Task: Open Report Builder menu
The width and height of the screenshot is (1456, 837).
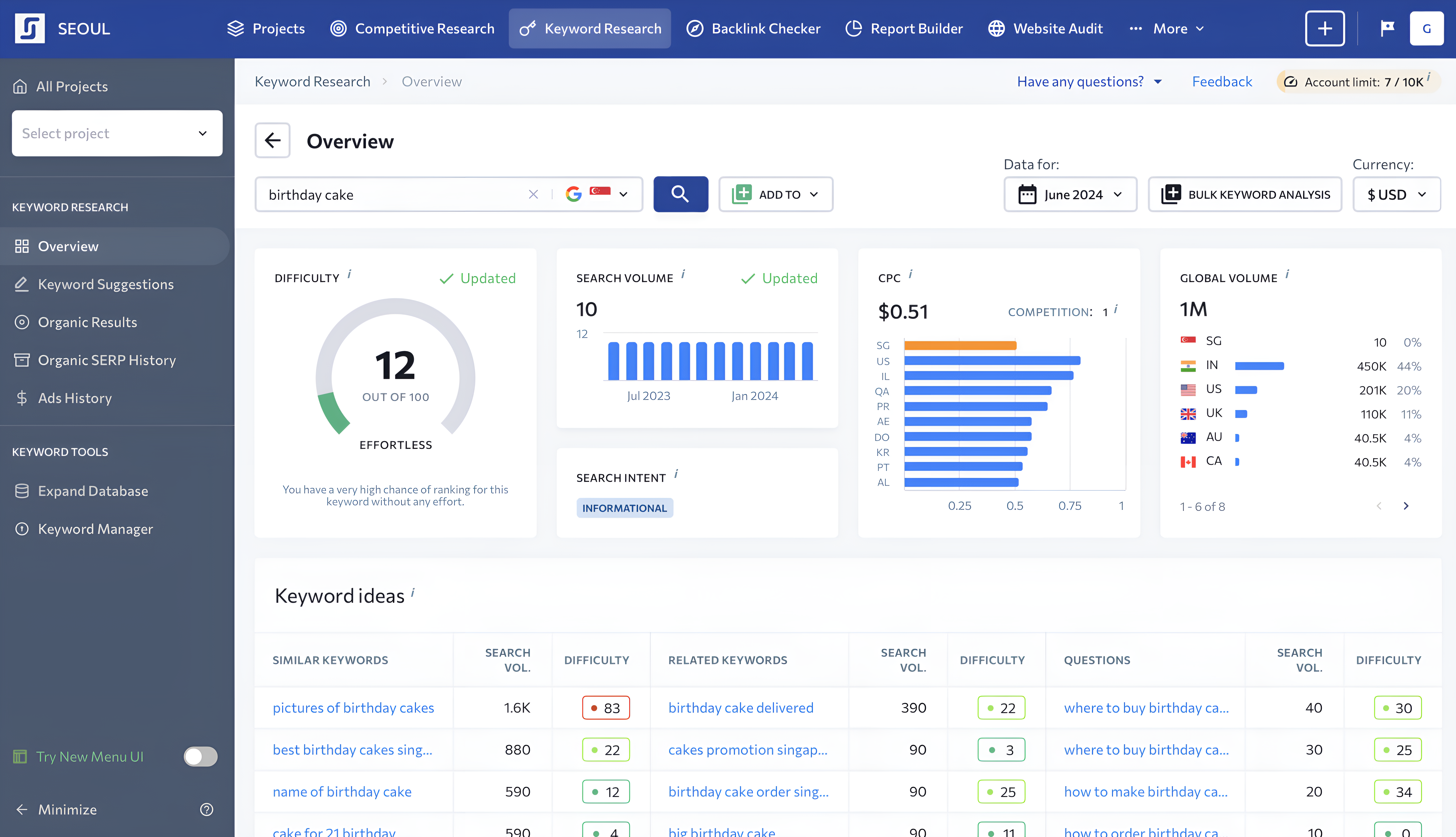Action: click(904, 28)
